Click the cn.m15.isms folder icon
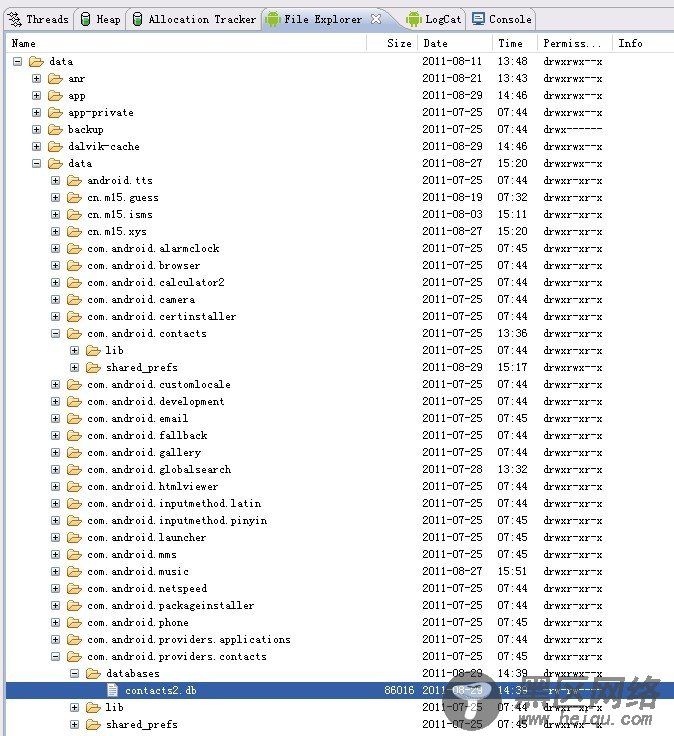 point(74,215)
